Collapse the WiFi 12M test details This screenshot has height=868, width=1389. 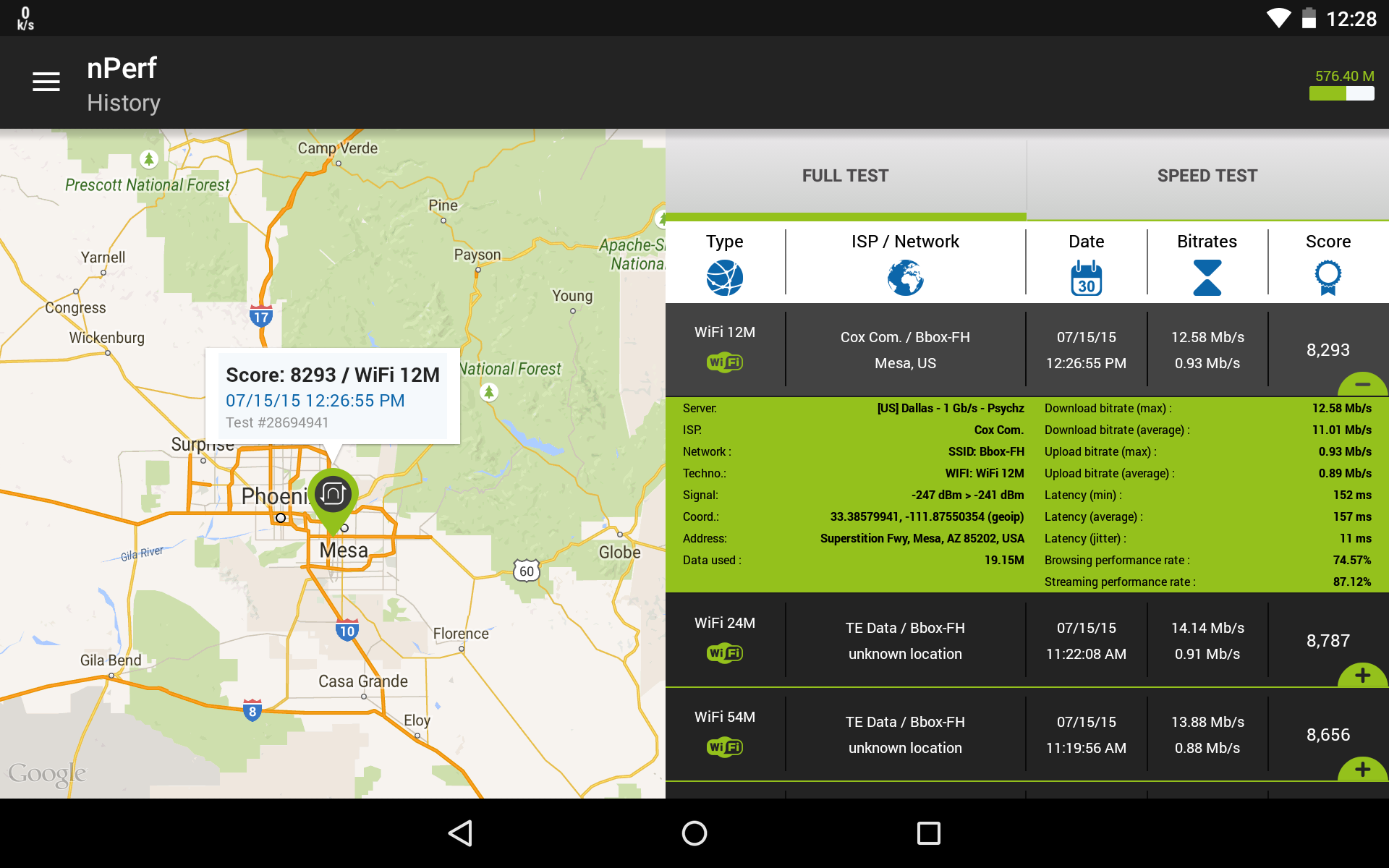[1362, 384]
